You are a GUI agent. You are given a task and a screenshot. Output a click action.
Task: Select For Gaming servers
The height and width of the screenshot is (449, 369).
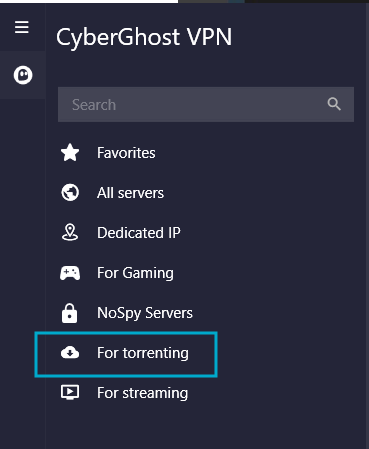point(135,273)
